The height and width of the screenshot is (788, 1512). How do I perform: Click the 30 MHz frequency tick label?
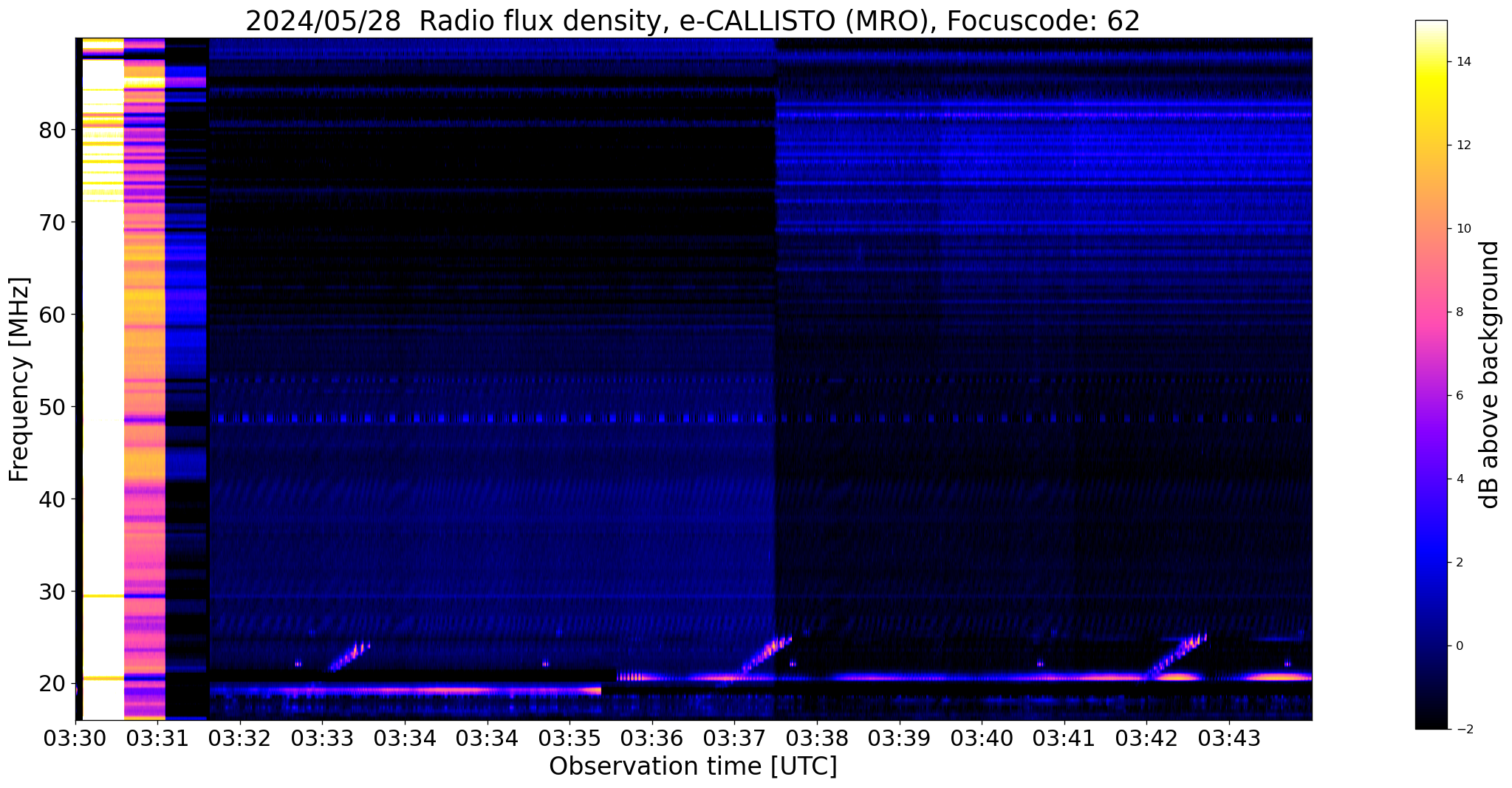(52, 592)
